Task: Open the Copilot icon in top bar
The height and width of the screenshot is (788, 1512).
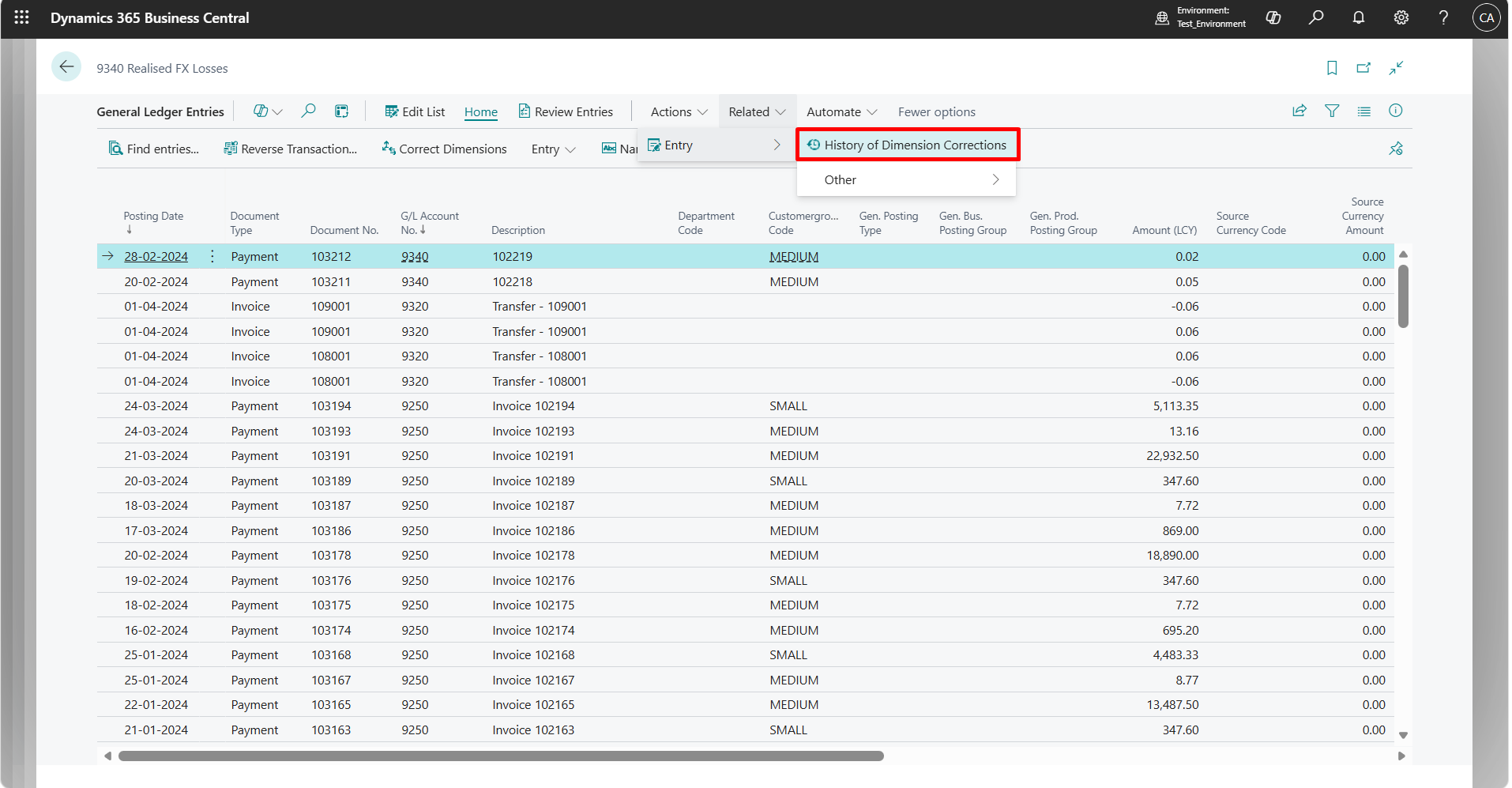Action: [x=1273, y=17]
